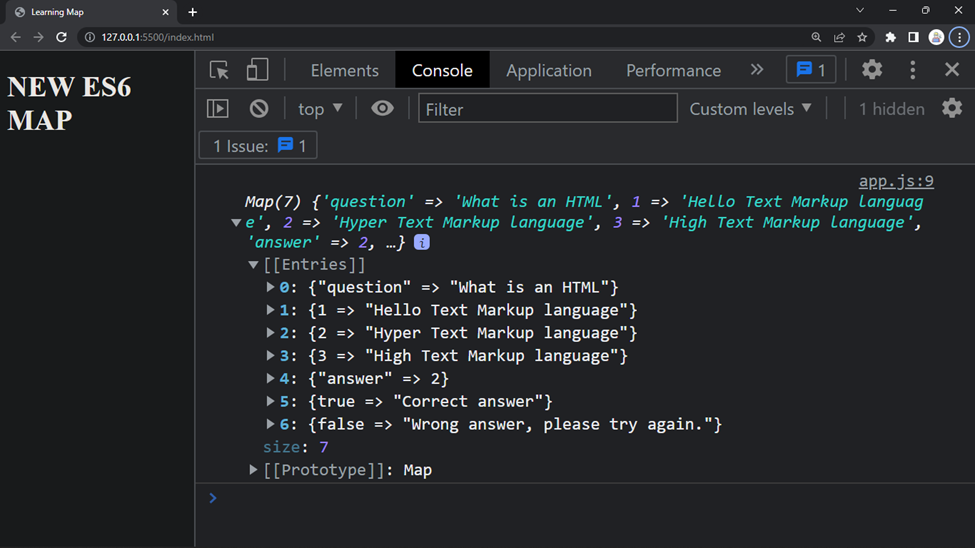Viewport: 975px width, 548px height.
Task: Toggle the browser side panel
Action: tap(913, 37)
